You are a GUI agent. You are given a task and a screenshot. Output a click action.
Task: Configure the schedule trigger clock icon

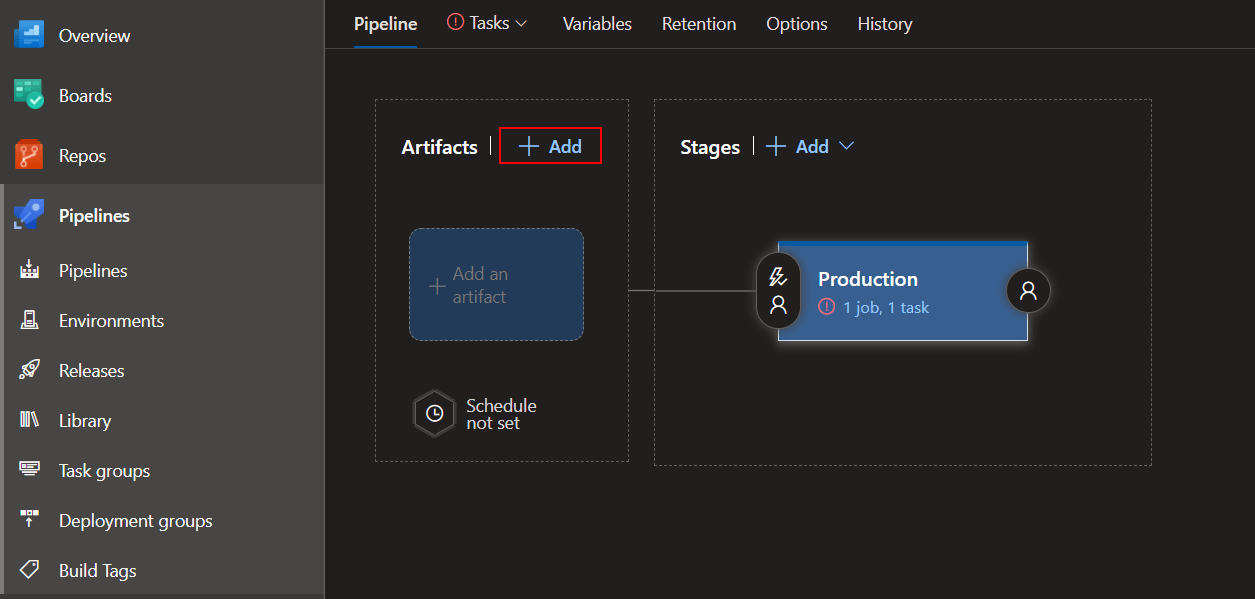tap(434, 413)
